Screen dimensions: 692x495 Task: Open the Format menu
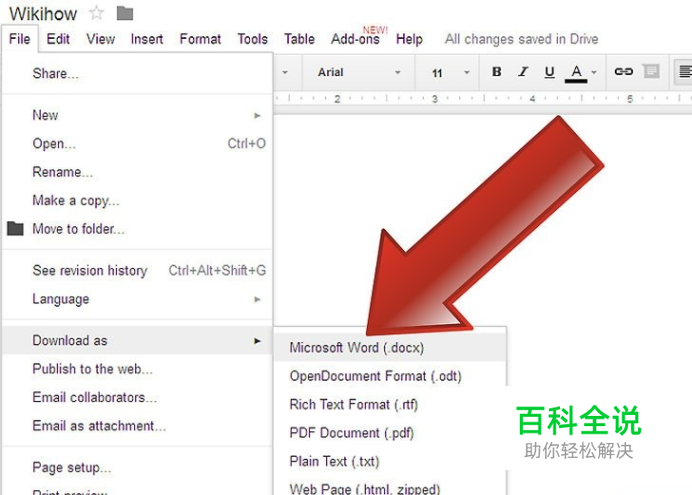click(200, 39)
